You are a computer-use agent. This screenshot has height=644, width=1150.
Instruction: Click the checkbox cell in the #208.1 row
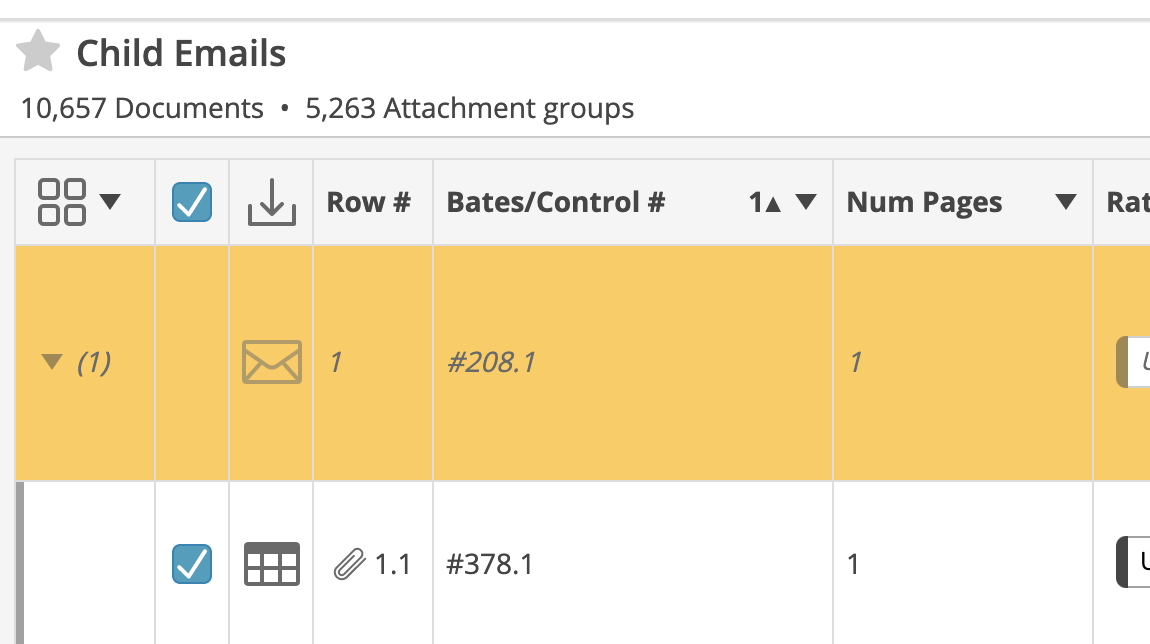coord(192,362)
